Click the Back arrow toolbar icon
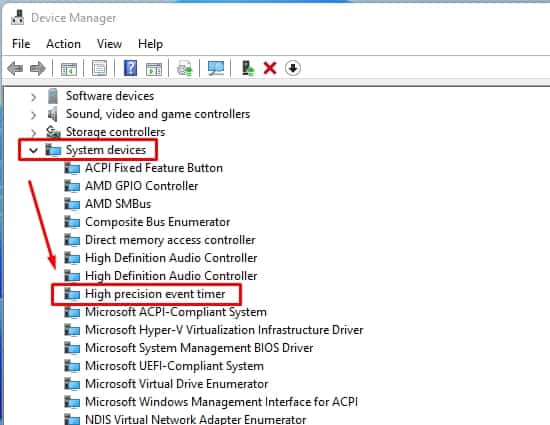The image size is (550, 425). (x=15, y=68)
